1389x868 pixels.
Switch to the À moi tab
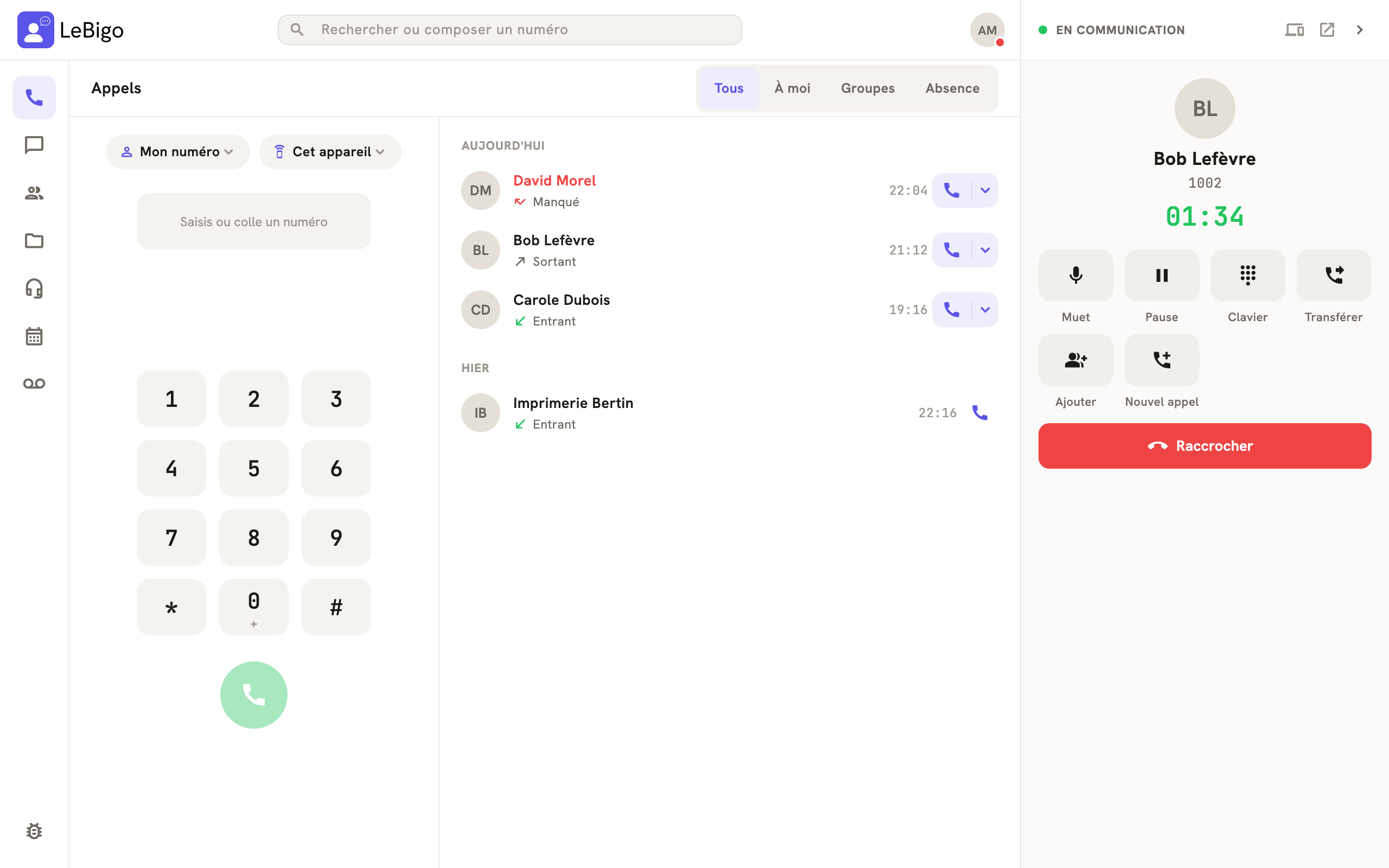click(792, 88)
